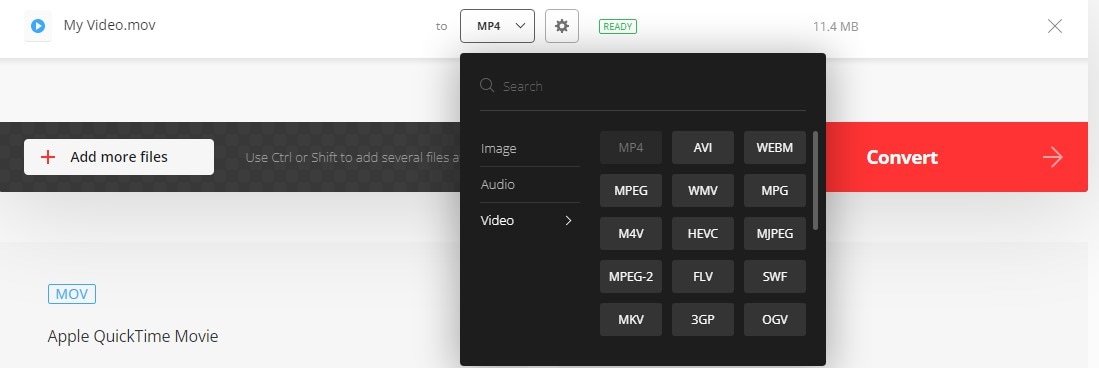Select the WMV format tile
The height and width of the screenshot is (368, 1099).
703,191
